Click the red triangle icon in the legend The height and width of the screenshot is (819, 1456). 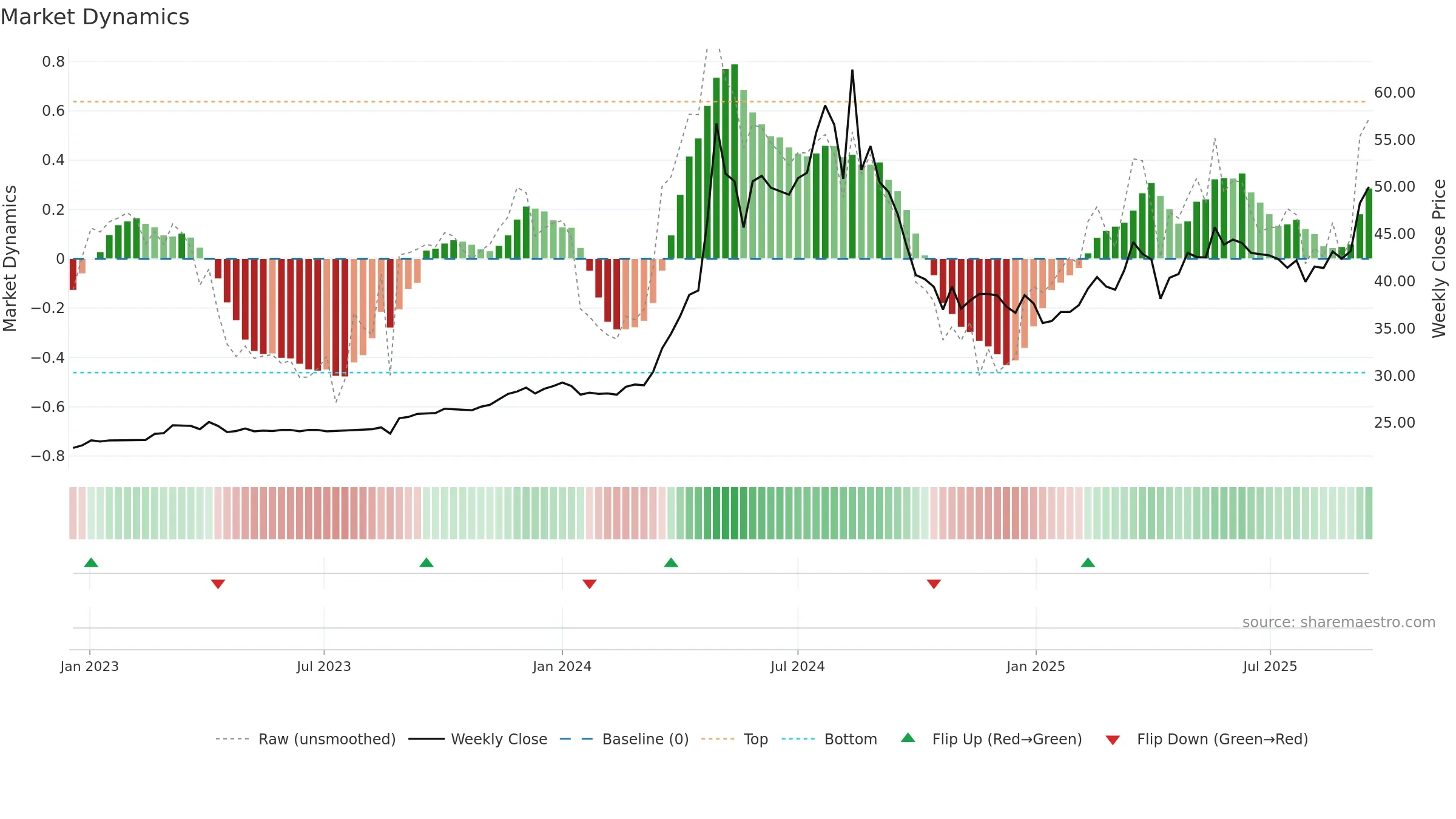click(x=1113, y=740)
